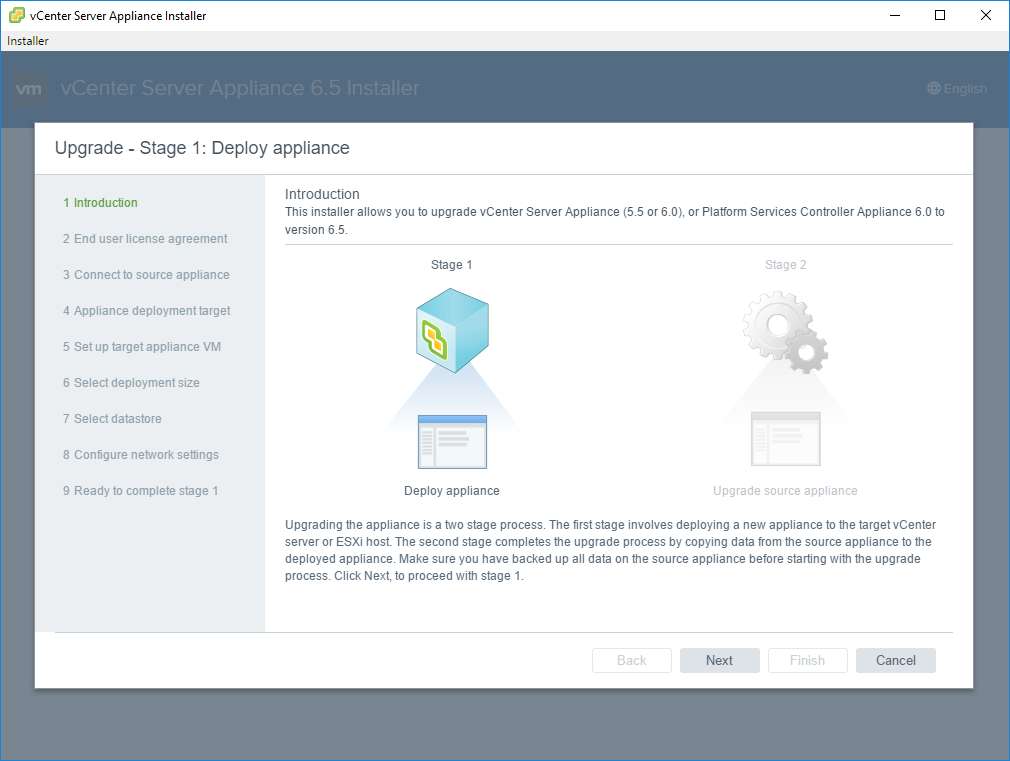This screenshot has width=1010, height=761.
Task: Minimize the installer window
Action: pyautogui.click(x=895, y=15)
